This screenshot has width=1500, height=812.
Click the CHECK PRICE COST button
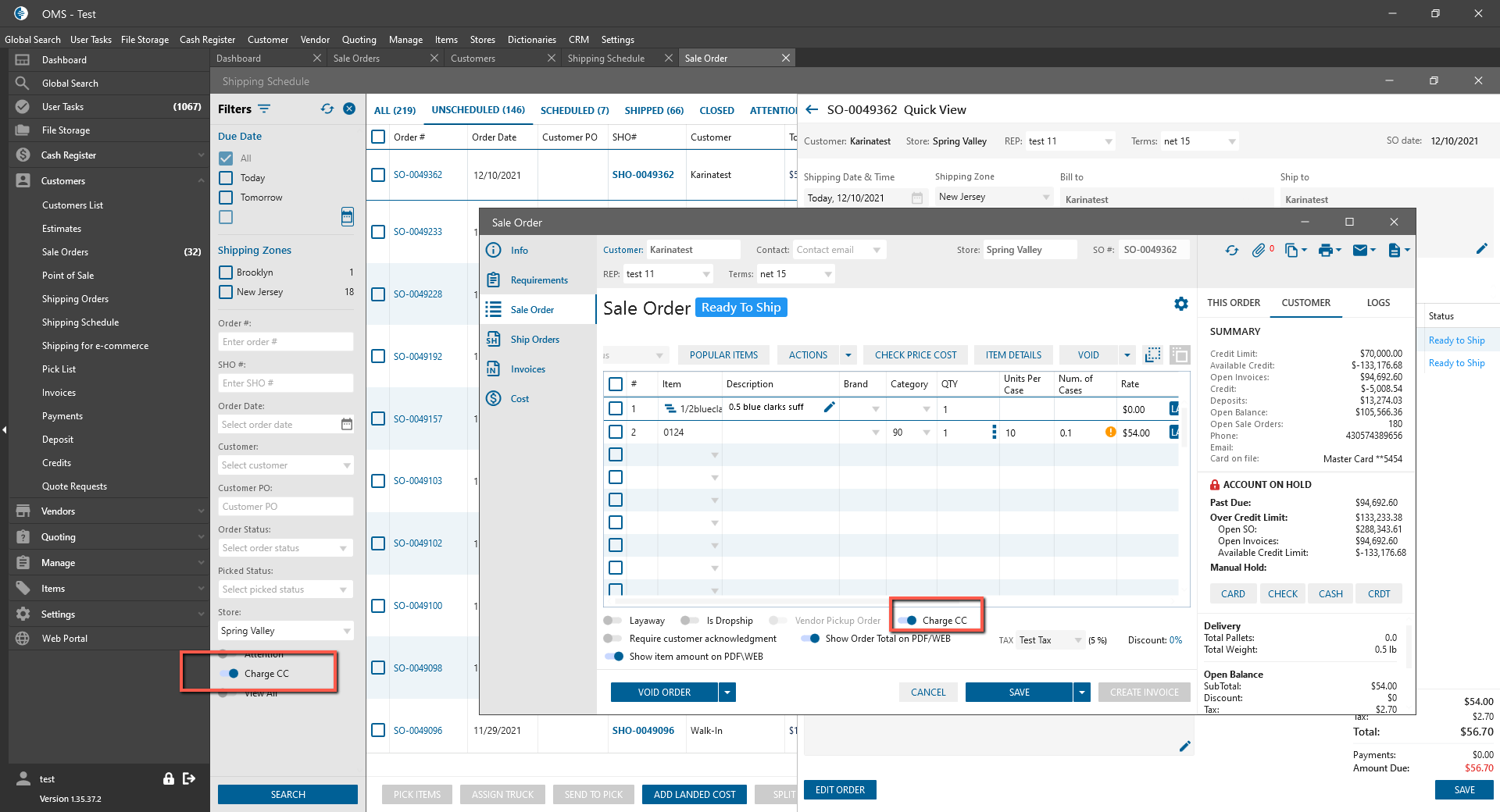916,355
